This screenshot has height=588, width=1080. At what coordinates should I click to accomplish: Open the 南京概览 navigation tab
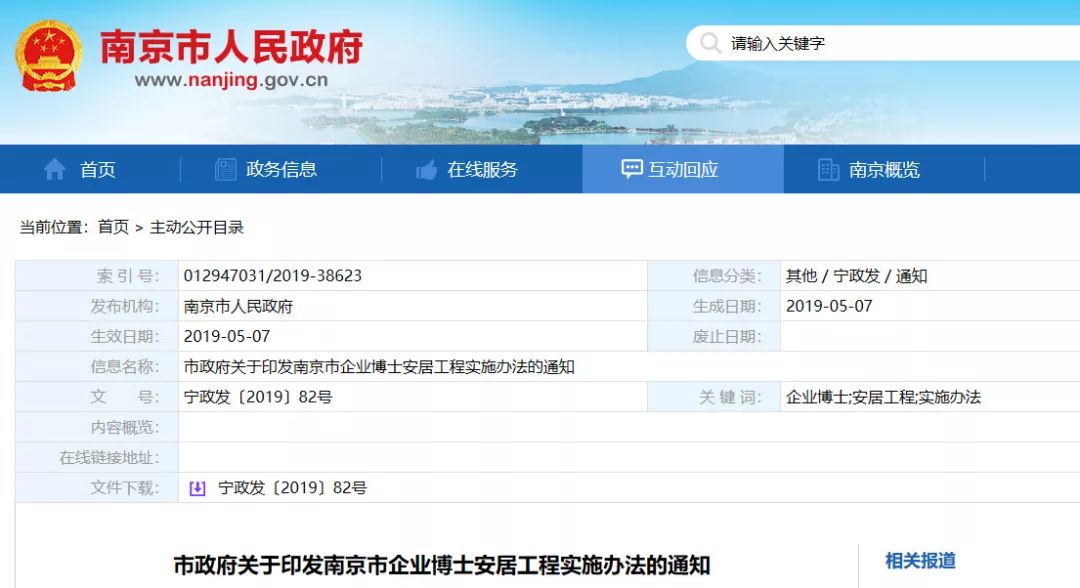point(884,169)
